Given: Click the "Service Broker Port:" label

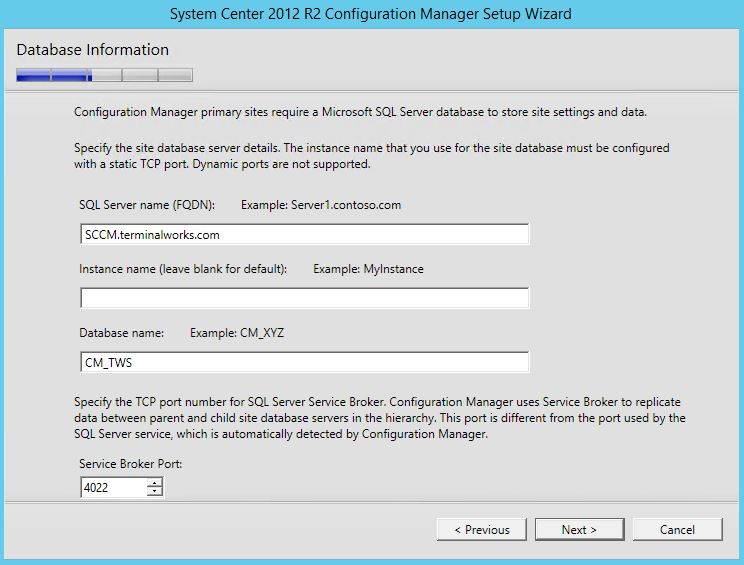Looking at the screenshot, I should 130,464.
